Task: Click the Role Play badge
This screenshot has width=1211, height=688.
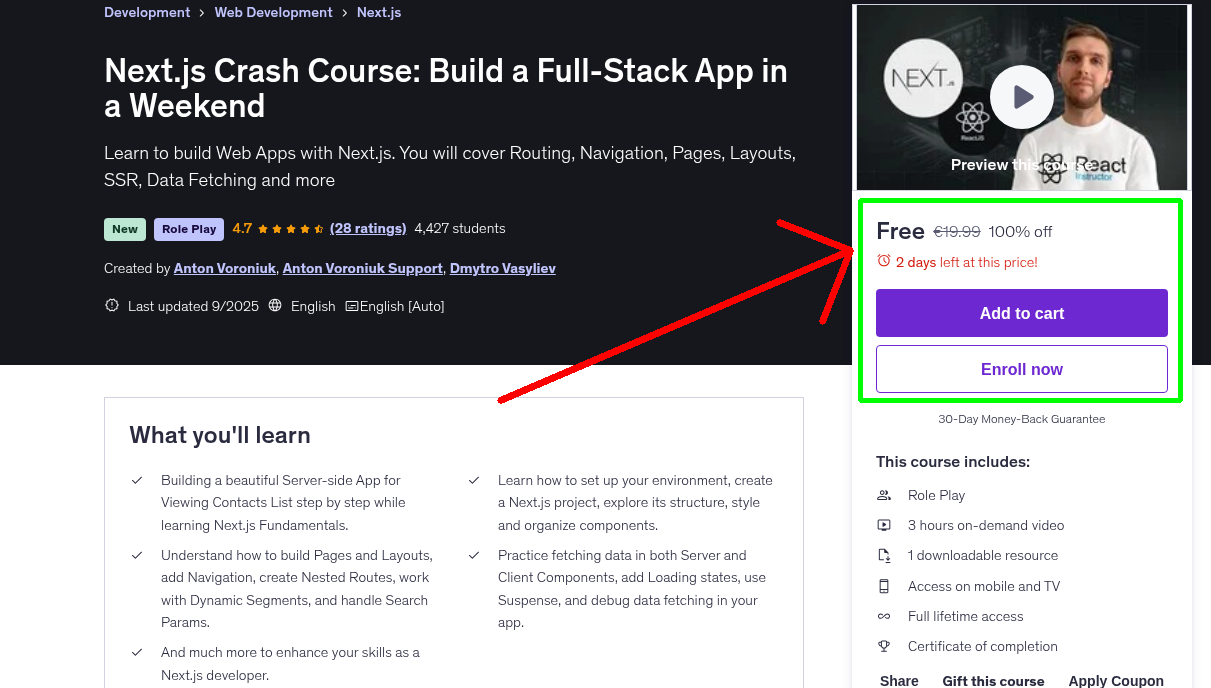Action: click(x=189, y=229)
